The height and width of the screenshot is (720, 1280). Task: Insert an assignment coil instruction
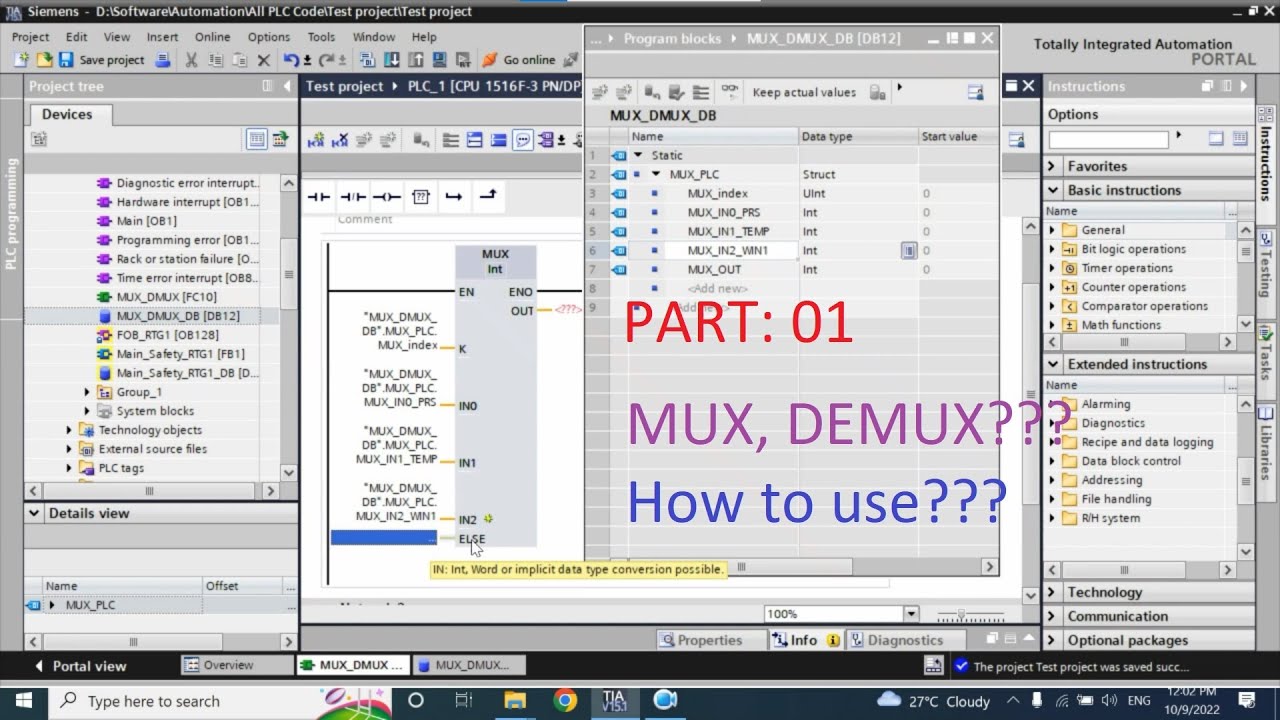[x=387, y=197]
